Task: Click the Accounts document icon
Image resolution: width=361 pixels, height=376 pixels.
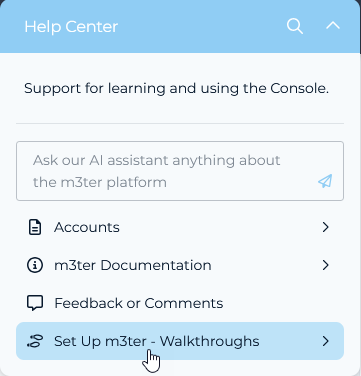Action: (35, 227)
